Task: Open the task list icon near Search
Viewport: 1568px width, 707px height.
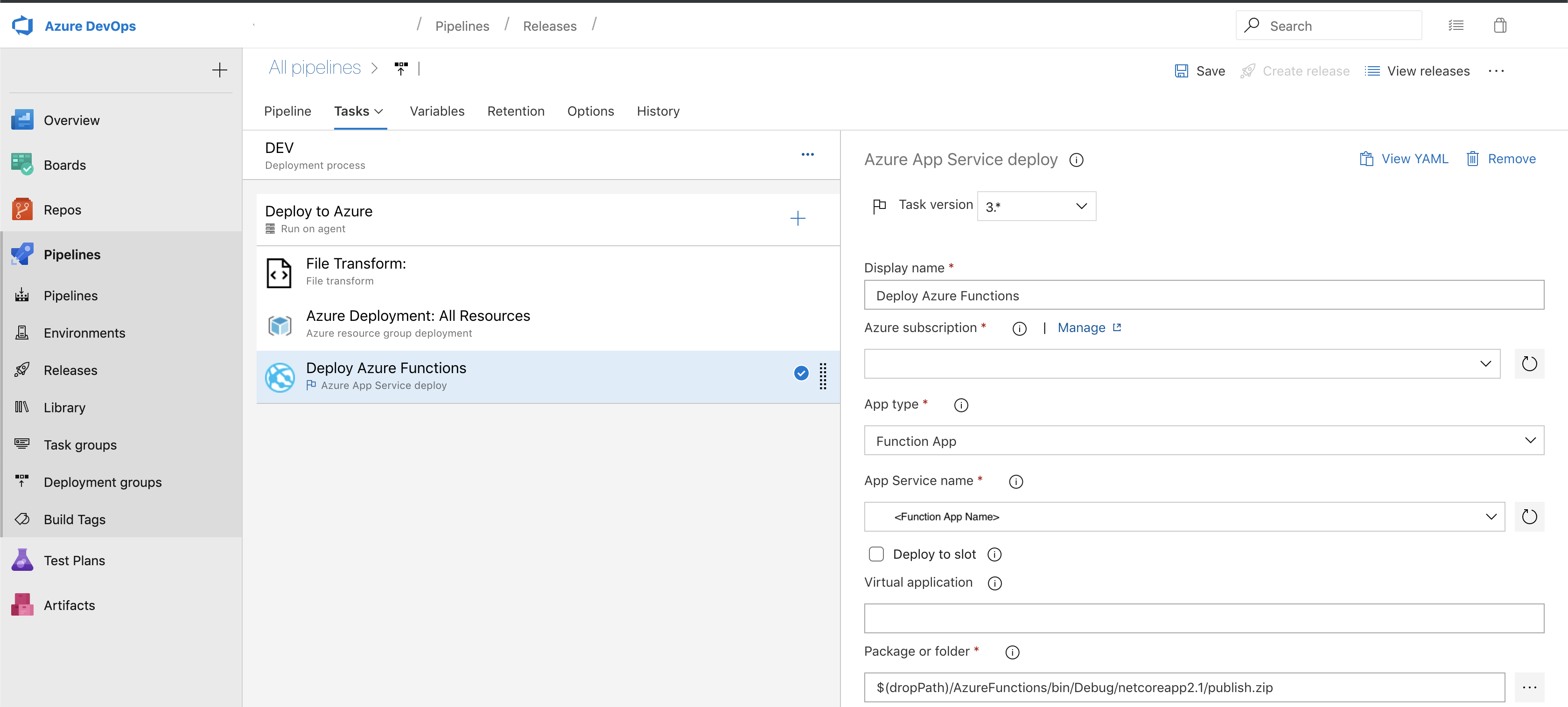Action: coord(1456,26)
